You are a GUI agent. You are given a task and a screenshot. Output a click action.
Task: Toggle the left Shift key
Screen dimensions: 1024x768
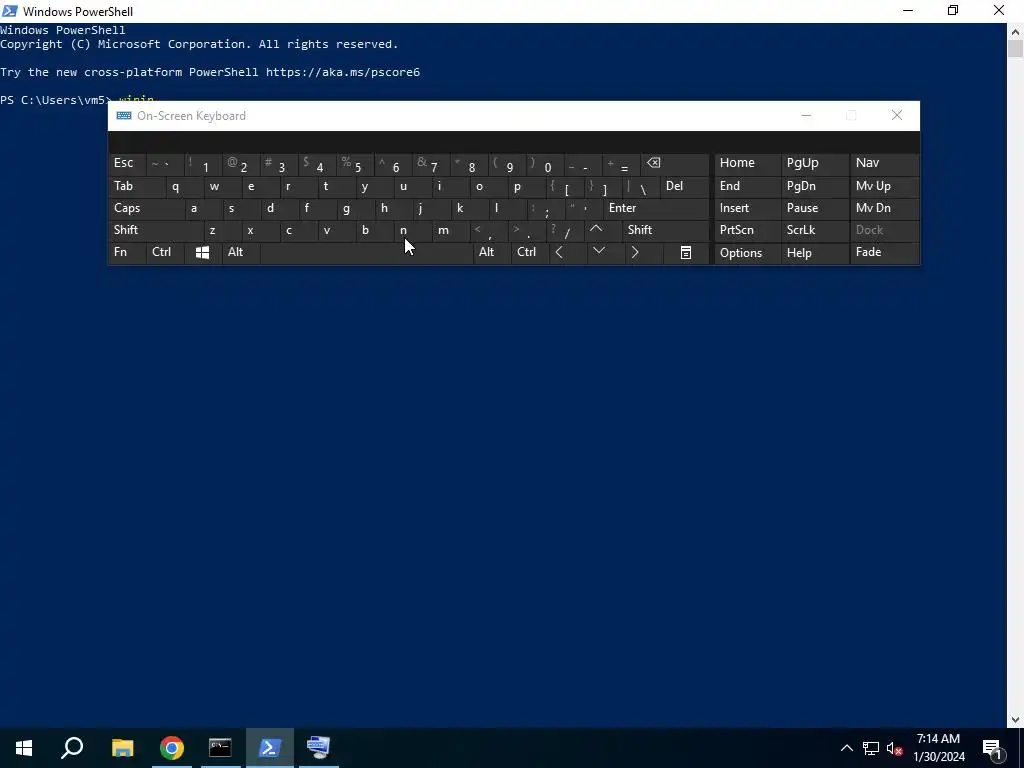tap(156, 230)
